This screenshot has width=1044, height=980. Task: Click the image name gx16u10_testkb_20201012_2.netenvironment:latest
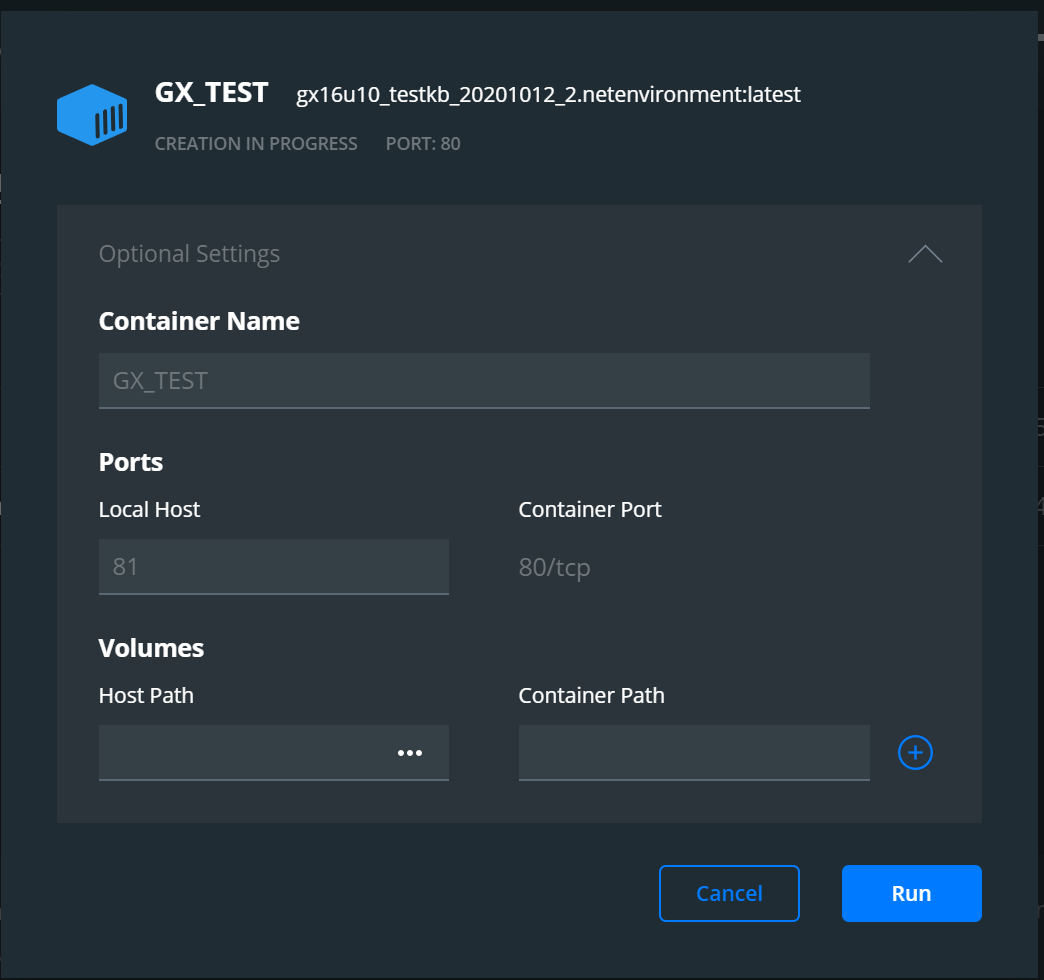548,95
